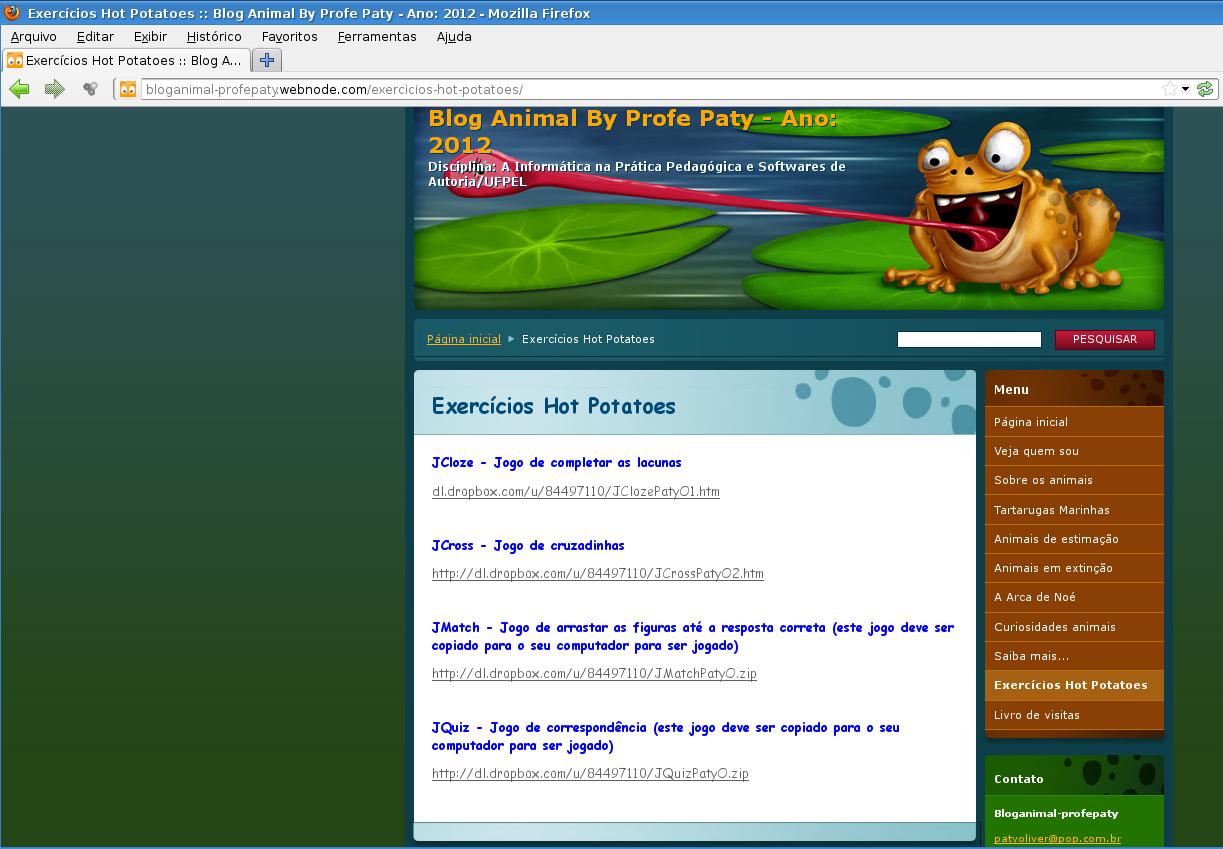
Task: Open the URL history dropdown arrow
Action: coord(1186,89)
